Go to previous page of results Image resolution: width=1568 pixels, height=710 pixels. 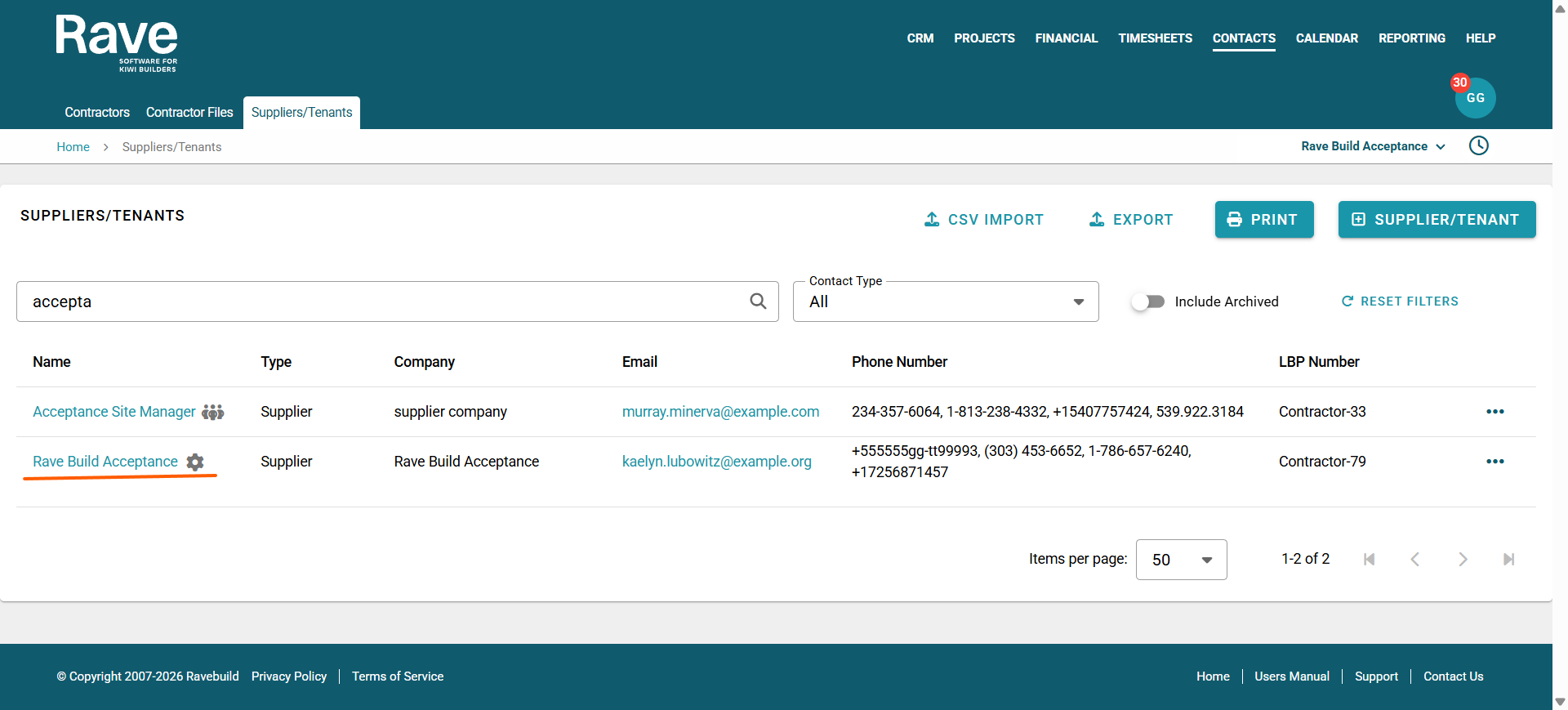click(1415, 560)
